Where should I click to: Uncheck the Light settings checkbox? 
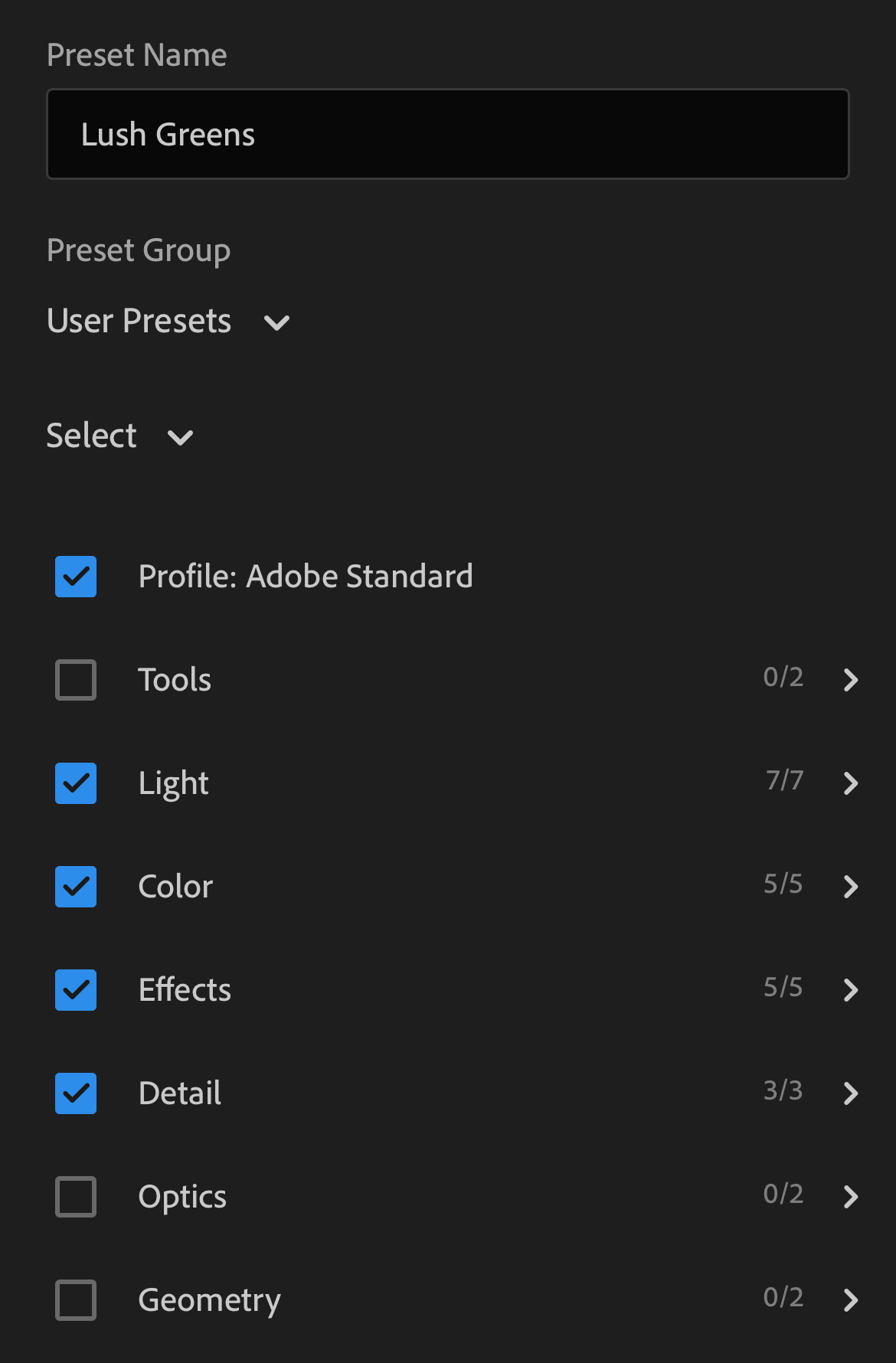[76, 783]
